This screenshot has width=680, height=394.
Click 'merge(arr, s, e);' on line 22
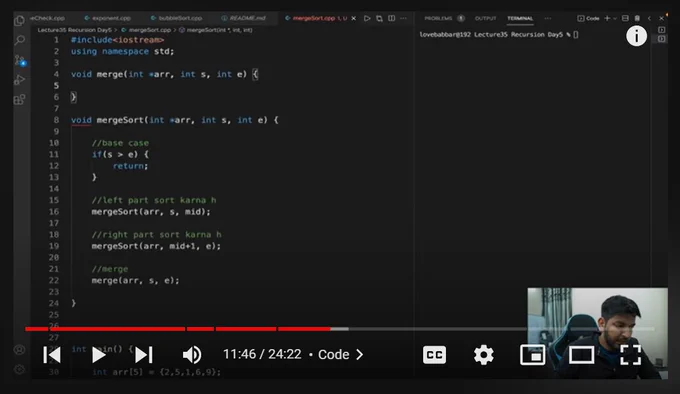135,281
